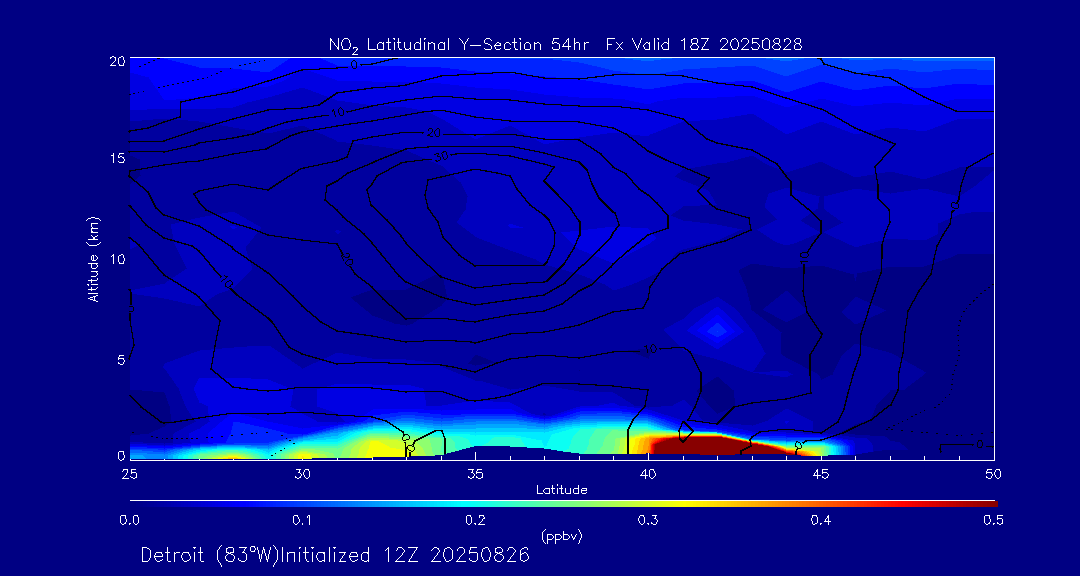
Task: Click the plot title NO2 Latitudinal Y-Section
Action: coord(565,44)
